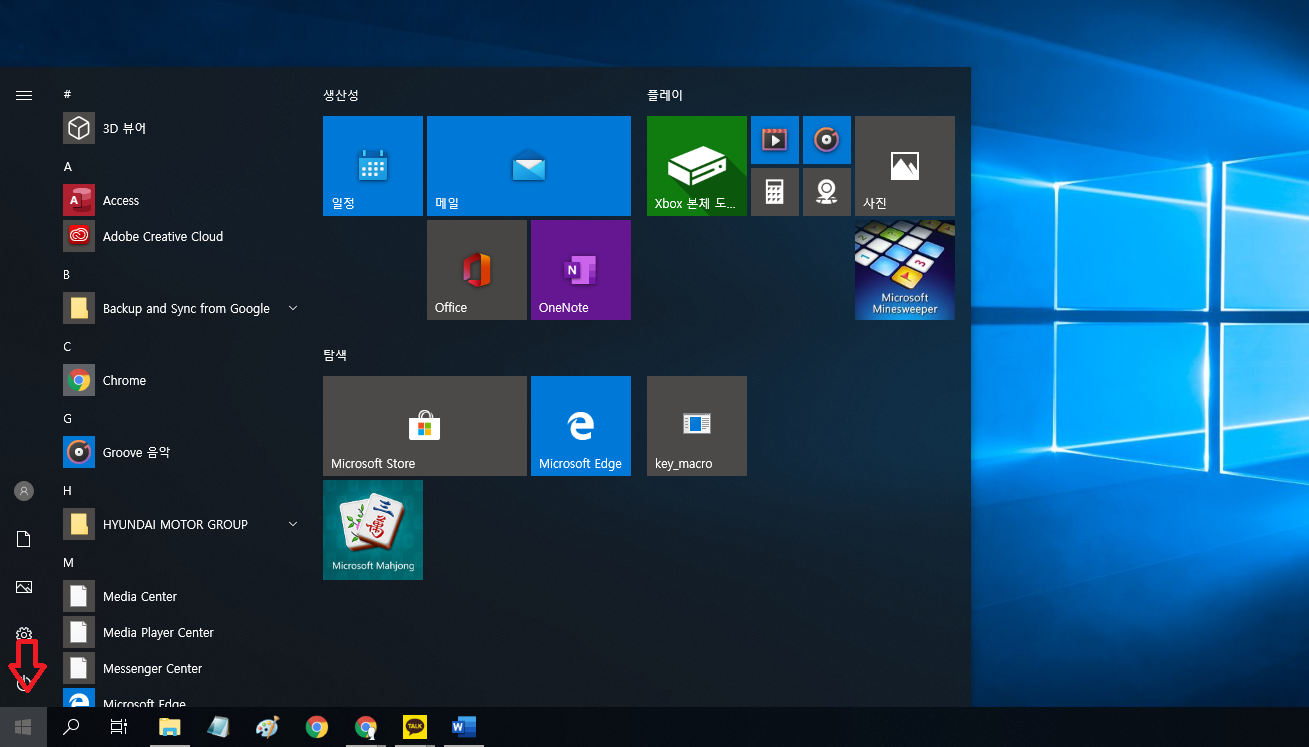The height and width of the screenshot is (747, 1309).
Task: Open the Office tile
Action: pos(477,270)
